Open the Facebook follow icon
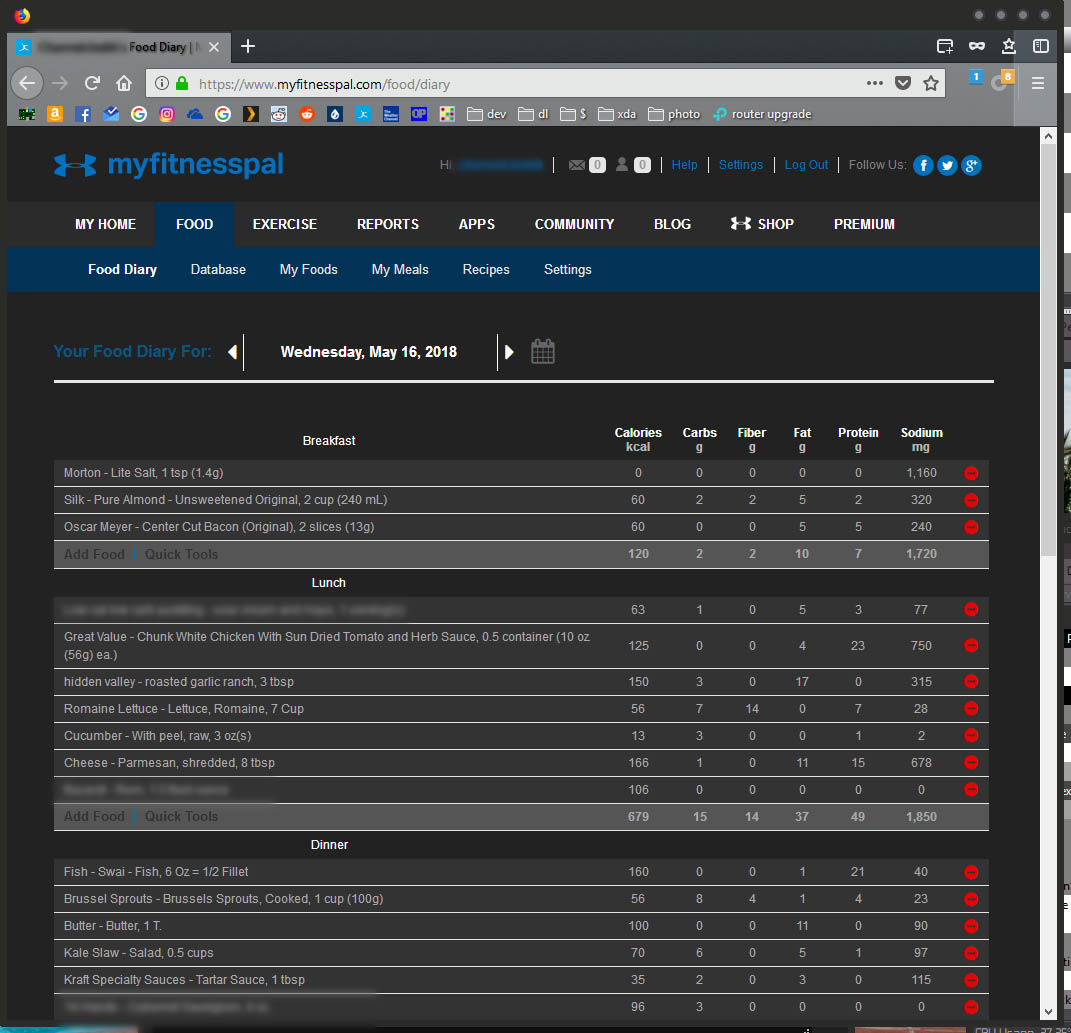1071x1033 pixels. [x=923, y=165]
